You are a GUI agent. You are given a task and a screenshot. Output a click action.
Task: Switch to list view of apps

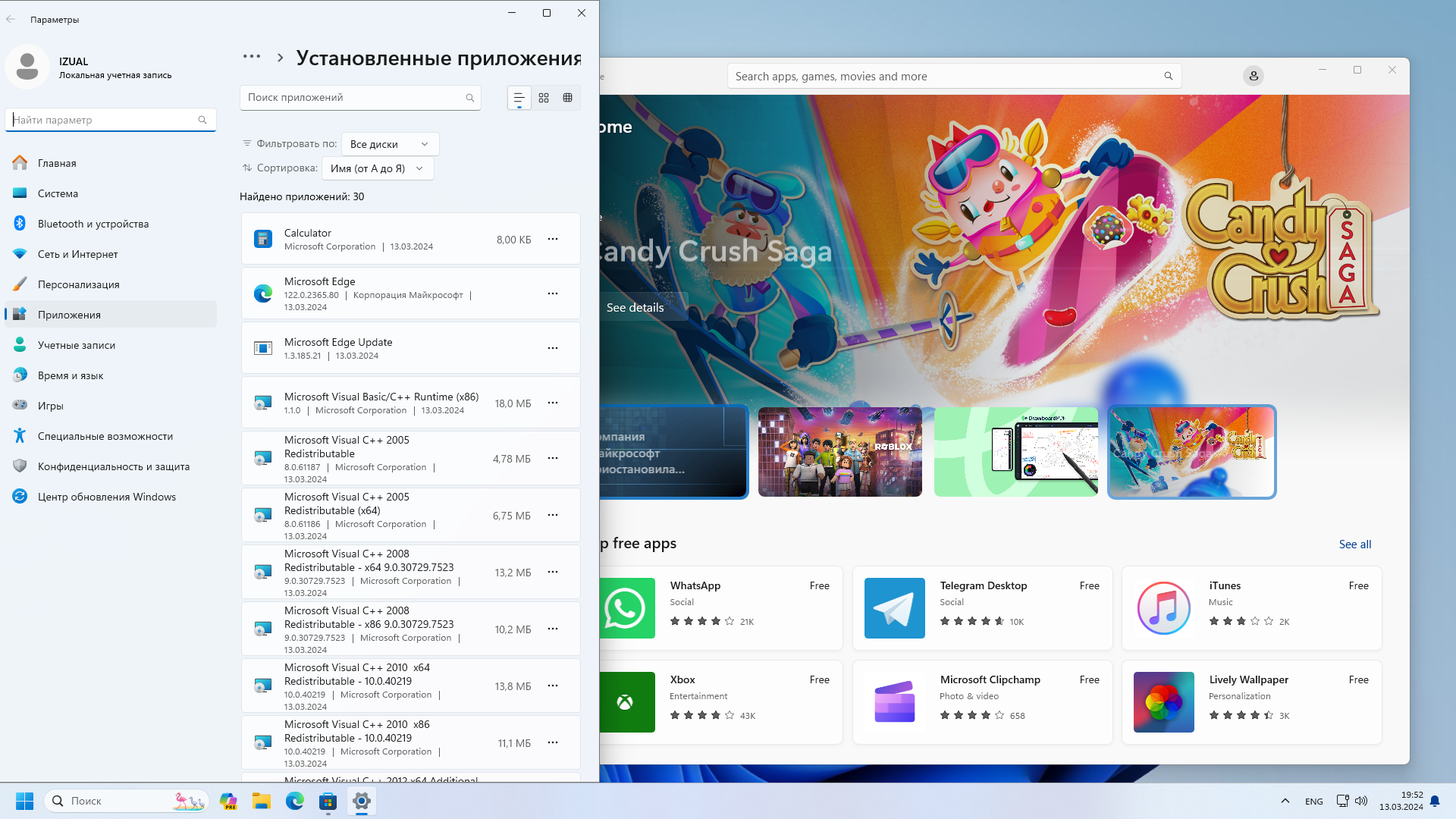(x=519, y=98)
